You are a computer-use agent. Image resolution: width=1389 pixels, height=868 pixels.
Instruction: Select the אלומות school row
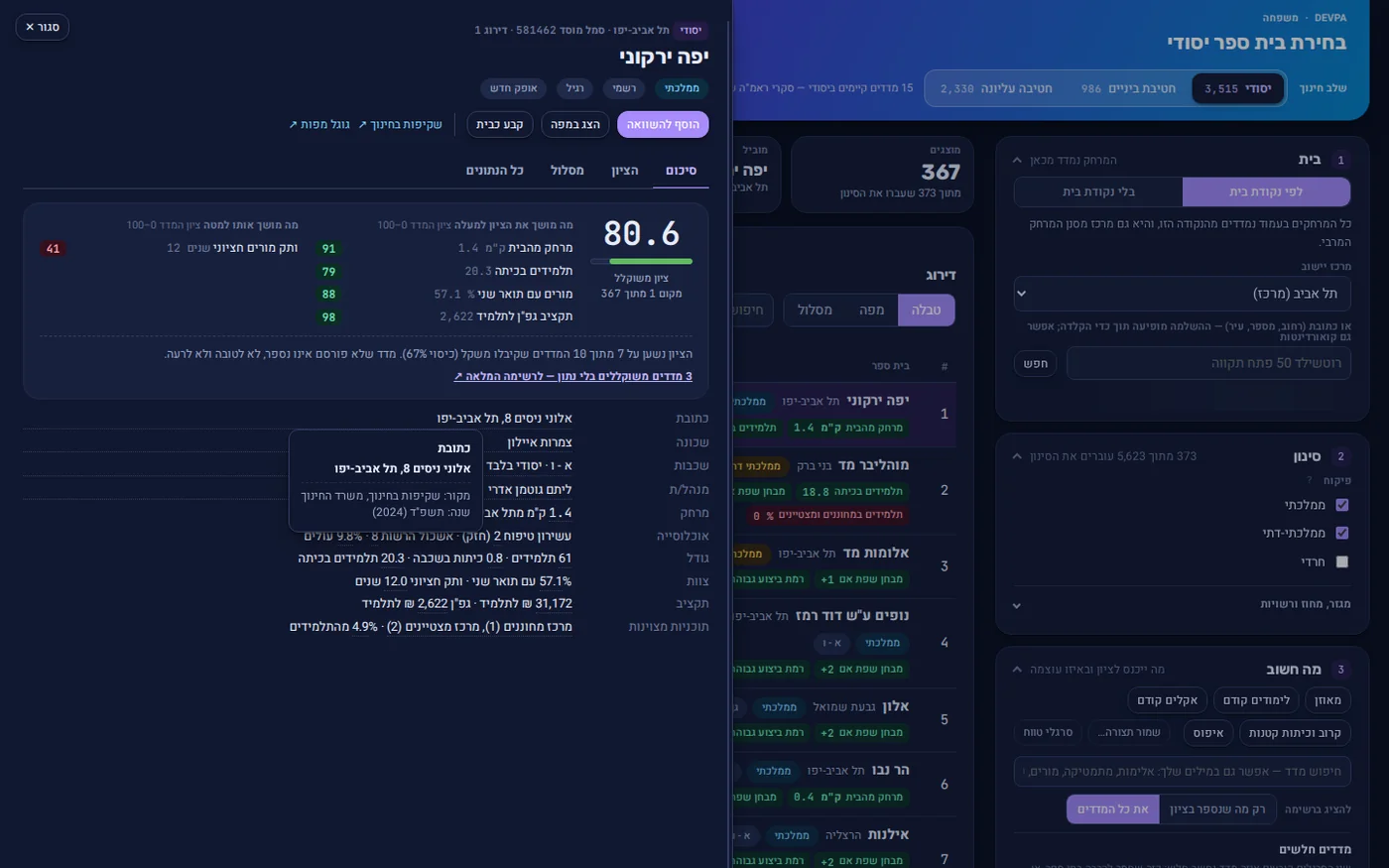point(844,566)
